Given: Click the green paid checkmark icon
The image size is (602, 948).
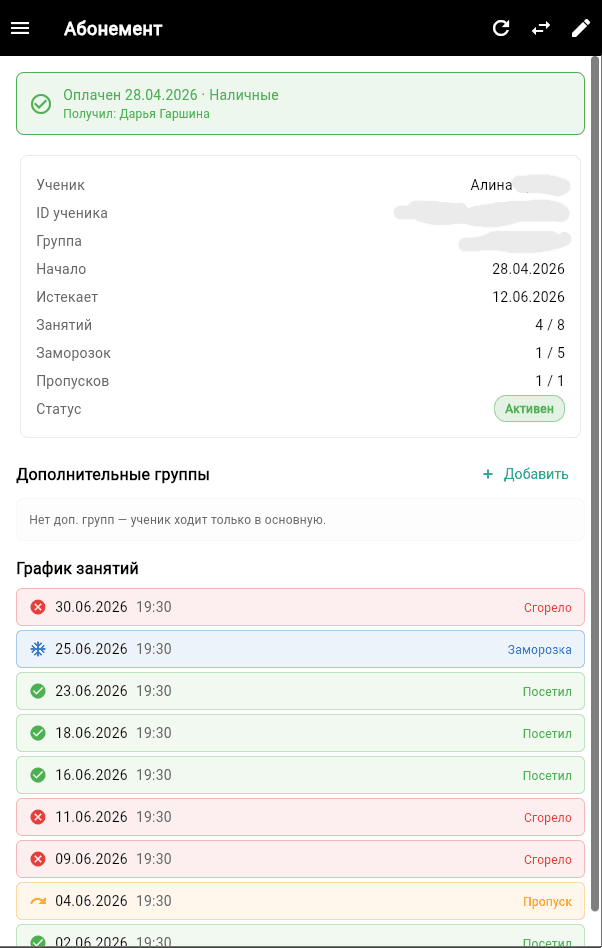Looking at the screenshot, I should pyautogui.click(x=41, y=103).
